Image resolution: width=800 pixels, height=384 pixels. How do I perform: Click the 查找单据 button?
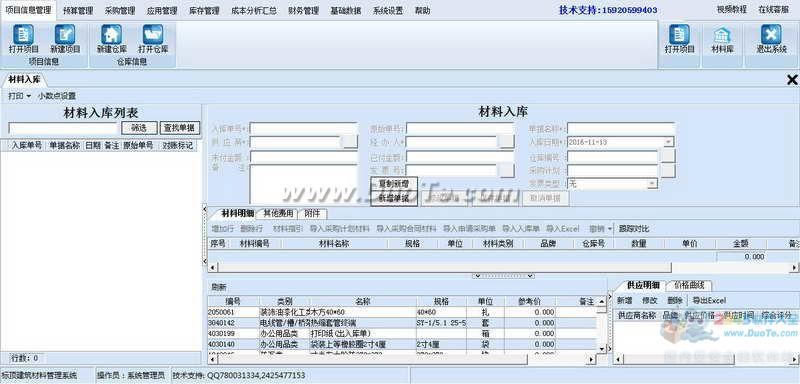tap(180, 128)
